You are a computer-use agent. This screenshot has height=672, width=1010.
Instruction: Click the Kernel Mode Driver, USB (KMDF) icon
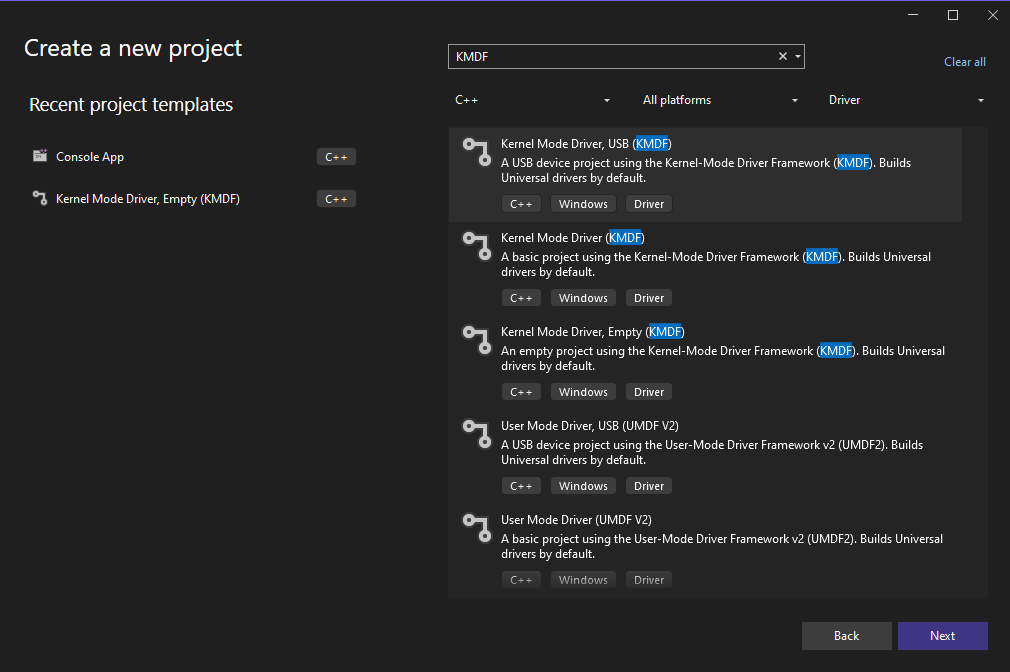click(477, 152)
